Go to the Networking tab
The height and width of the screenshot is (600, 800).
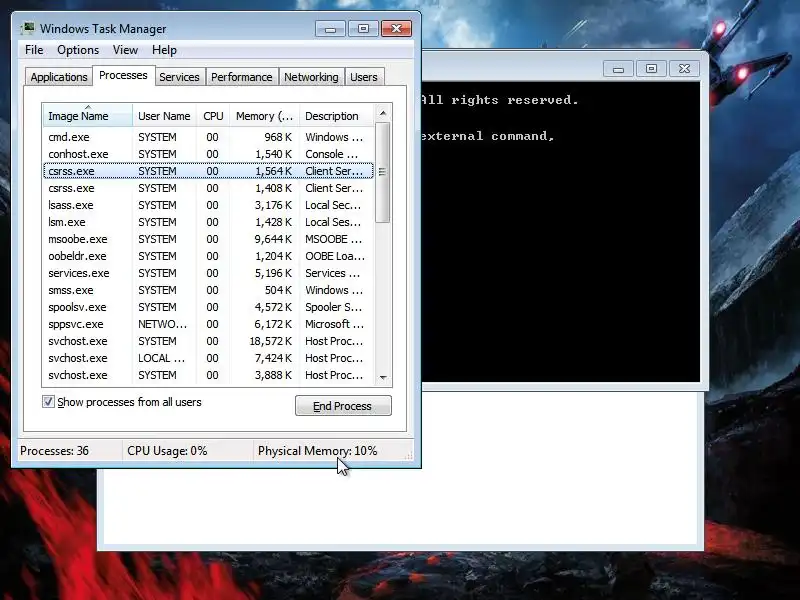tap(311, 77)
